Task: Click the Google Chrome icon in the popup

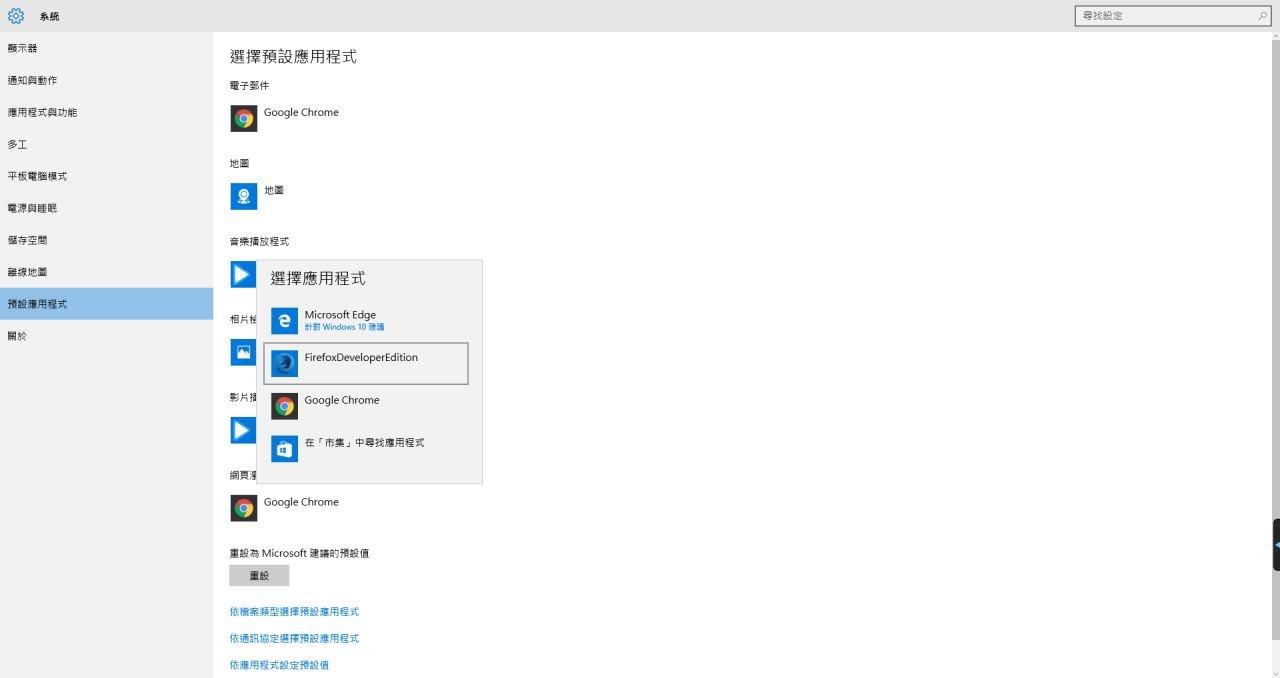Action: click(x=284, y=406)
